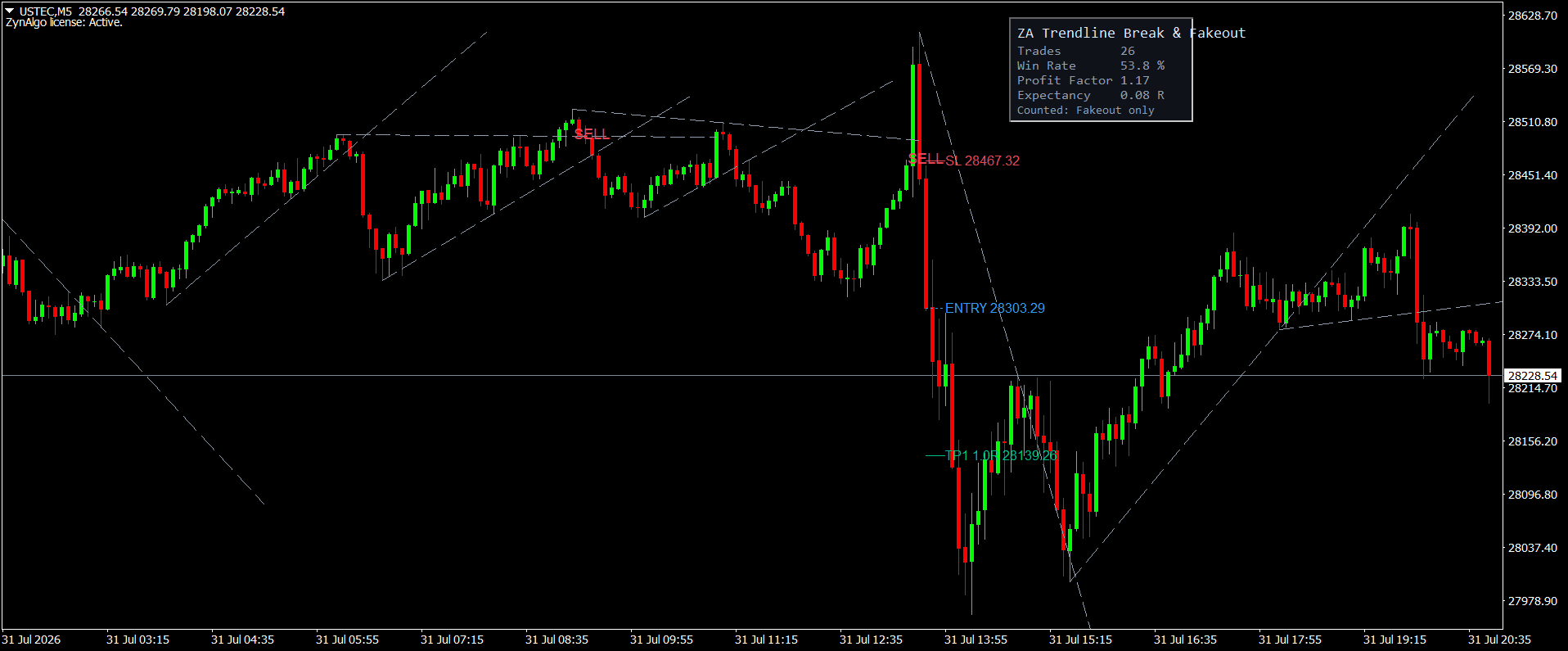The image size is (1568, 651).
Task: Select the TP1 1.0R take profit label
Action: click(1001, 455)
